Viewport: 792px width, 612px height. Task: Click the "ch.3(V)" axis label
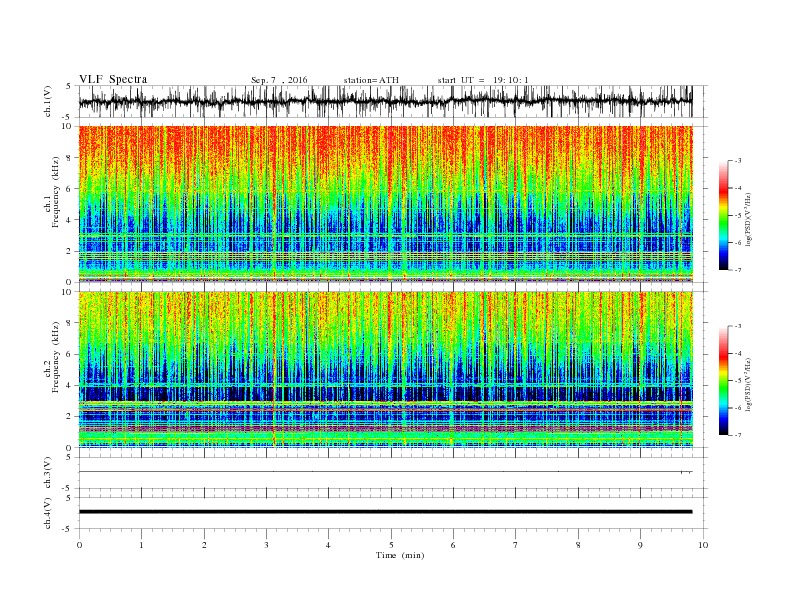(x=48, y=473)
